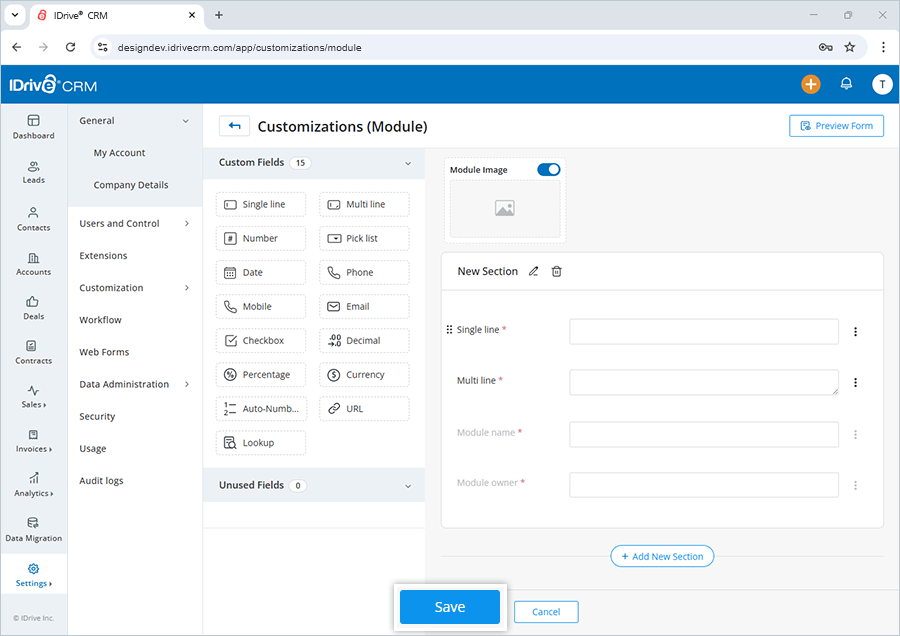Click the Preview Form button
The width and height of the screenshot is (900, 636).
point(836,125)
